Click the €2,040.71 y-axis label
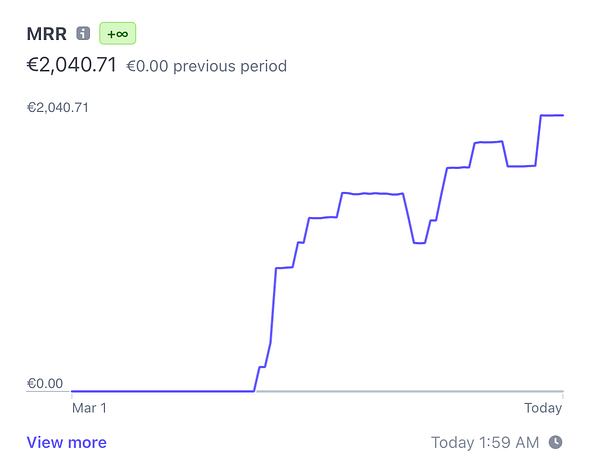 coord(58,107)
